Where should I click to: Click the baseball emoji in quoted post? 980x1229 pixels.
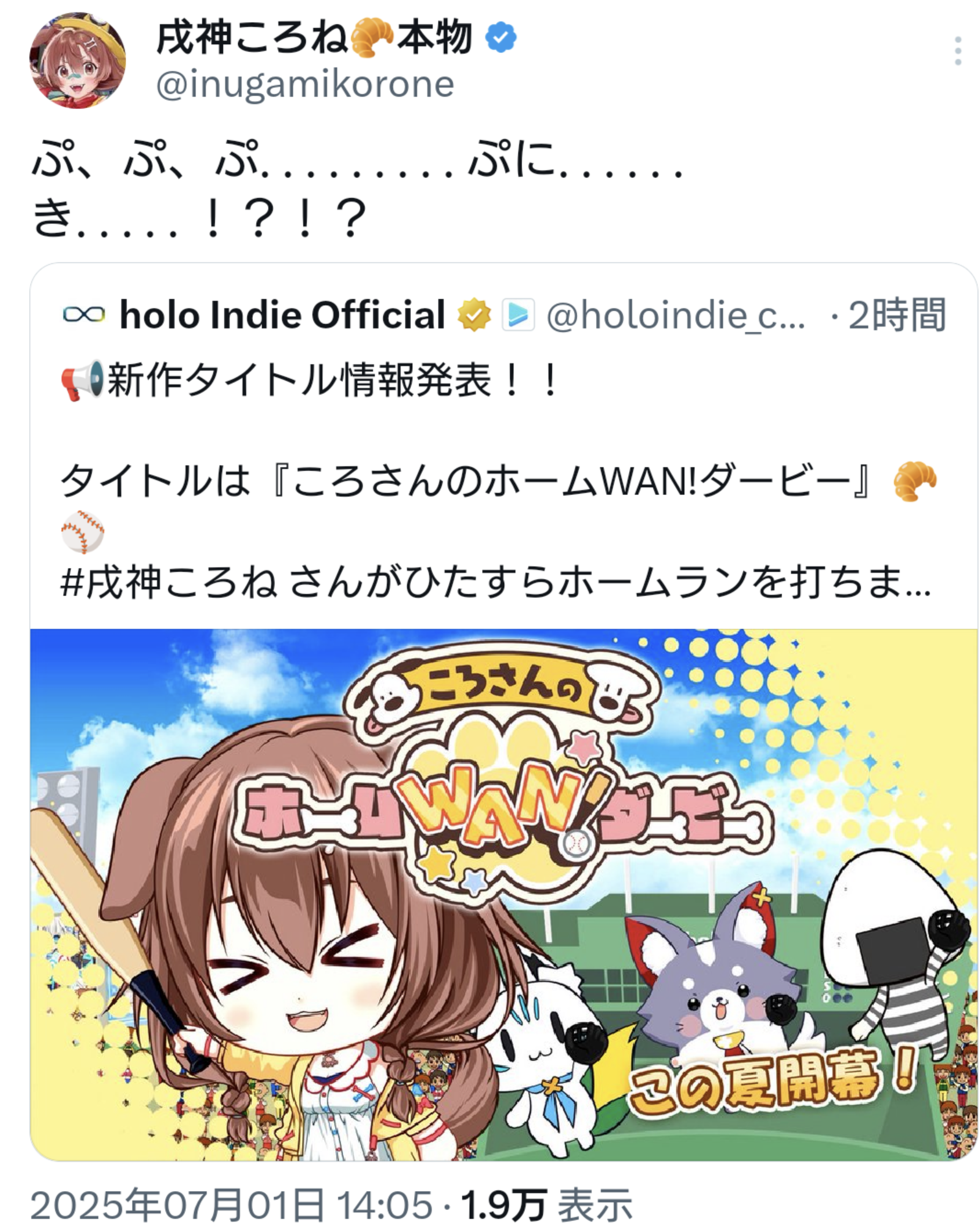coord(83,532)
